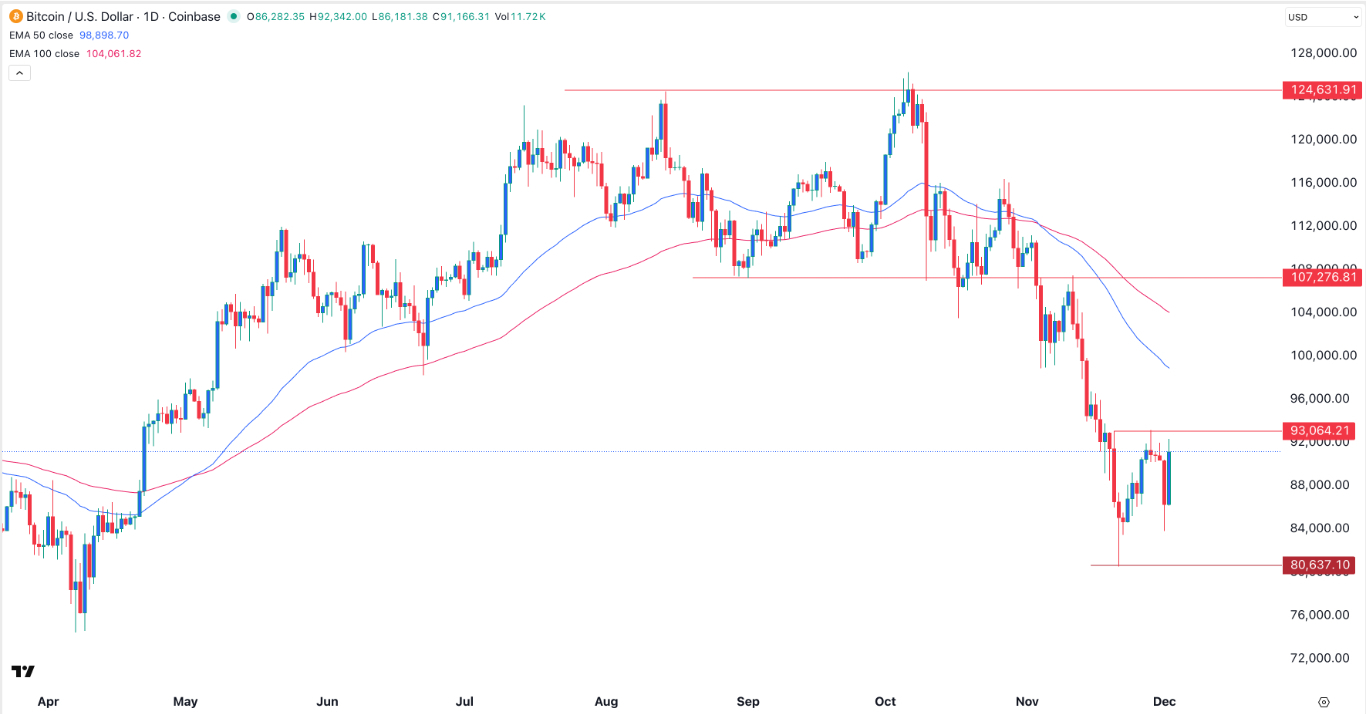
Task: Click the 124,631.91 resistance price label
Action: pyautogui.click(x=1322, y=90)
